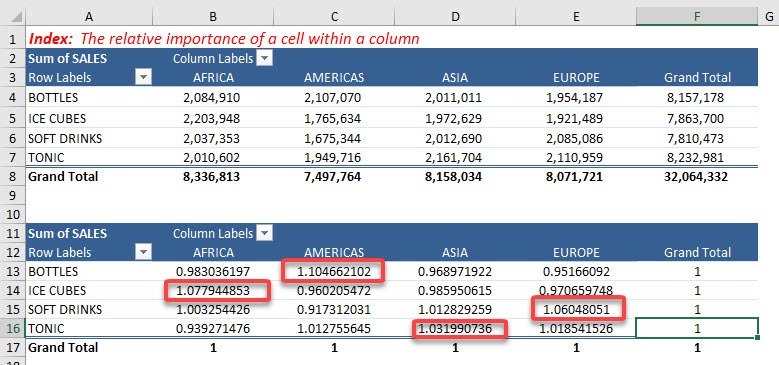The width and height of the screenshot is (779, 365).
Task: Click grand total cell 7,497,764
Action: click(x=332, y=176)
